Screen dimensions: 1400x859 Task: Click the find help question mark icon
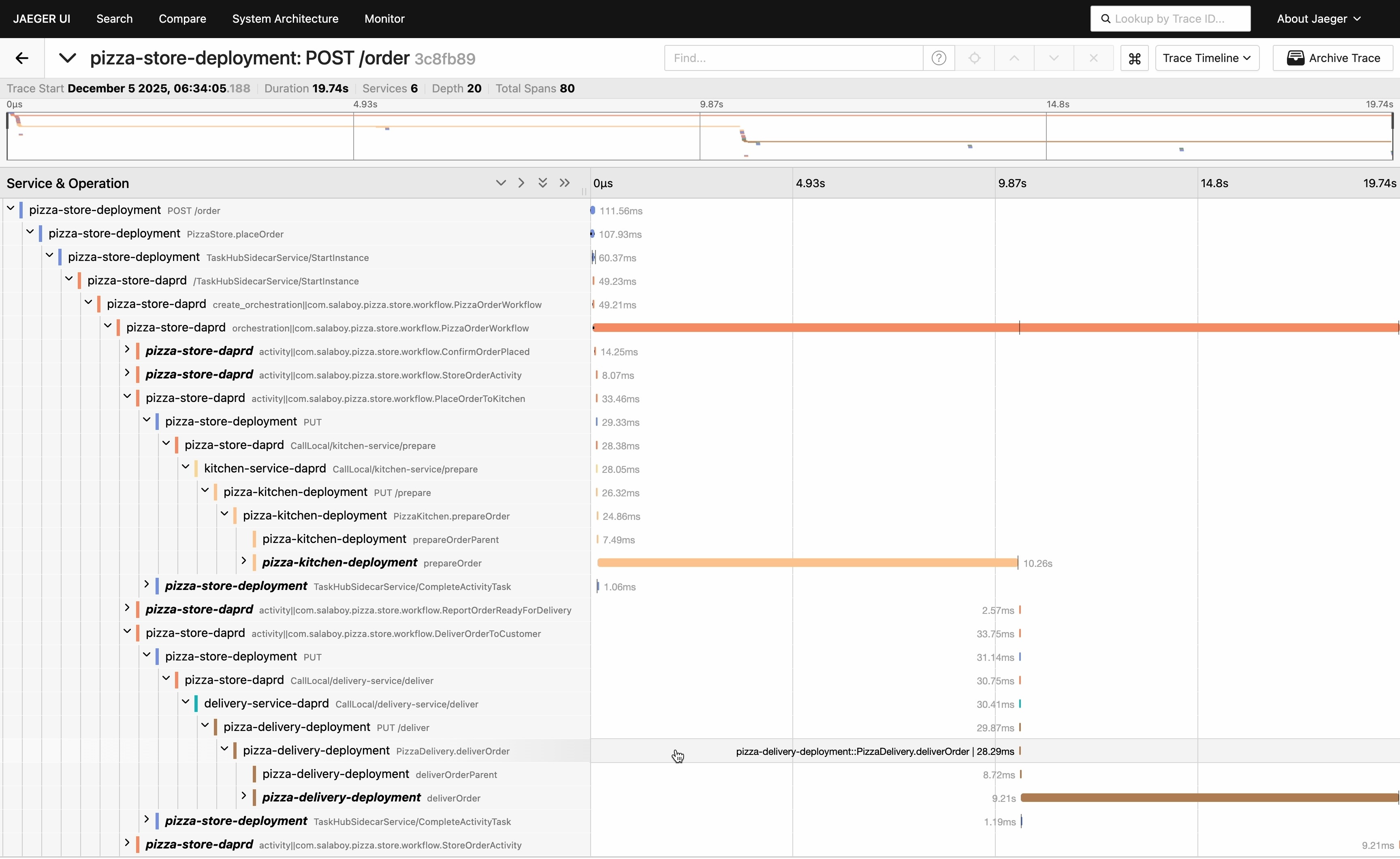tap(939, 58)
